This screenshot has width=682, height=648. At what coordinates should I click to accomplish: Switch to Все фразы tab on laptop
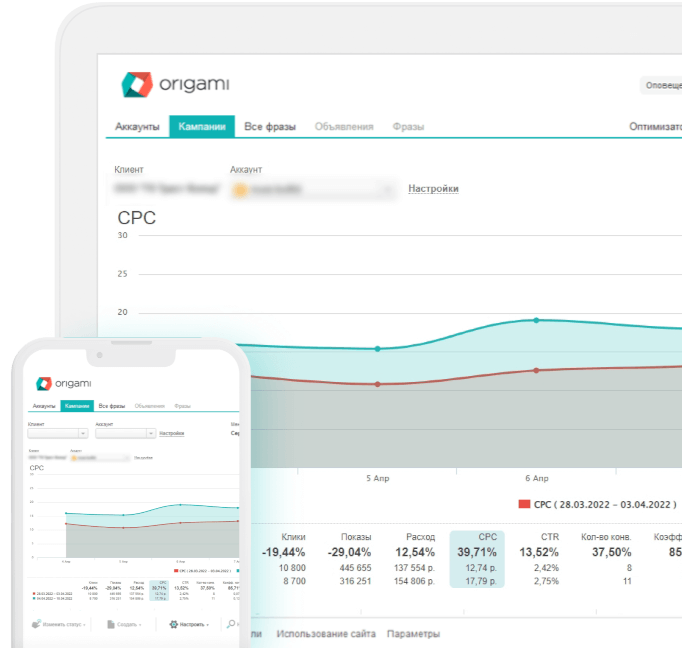click(x=270, y=127)
